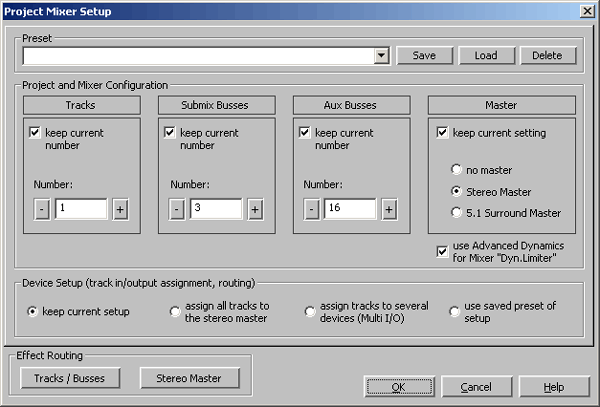Choose assign tracks to several devices
This screenshot has width=600, height=407.
point(310,312)
